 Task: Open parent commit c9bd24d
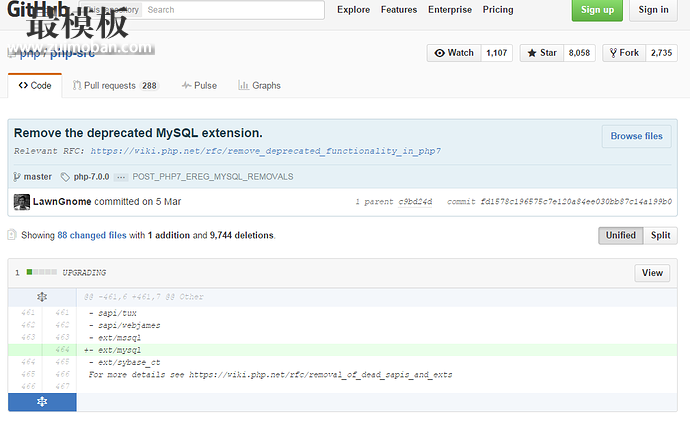click(x=415, y=201)
